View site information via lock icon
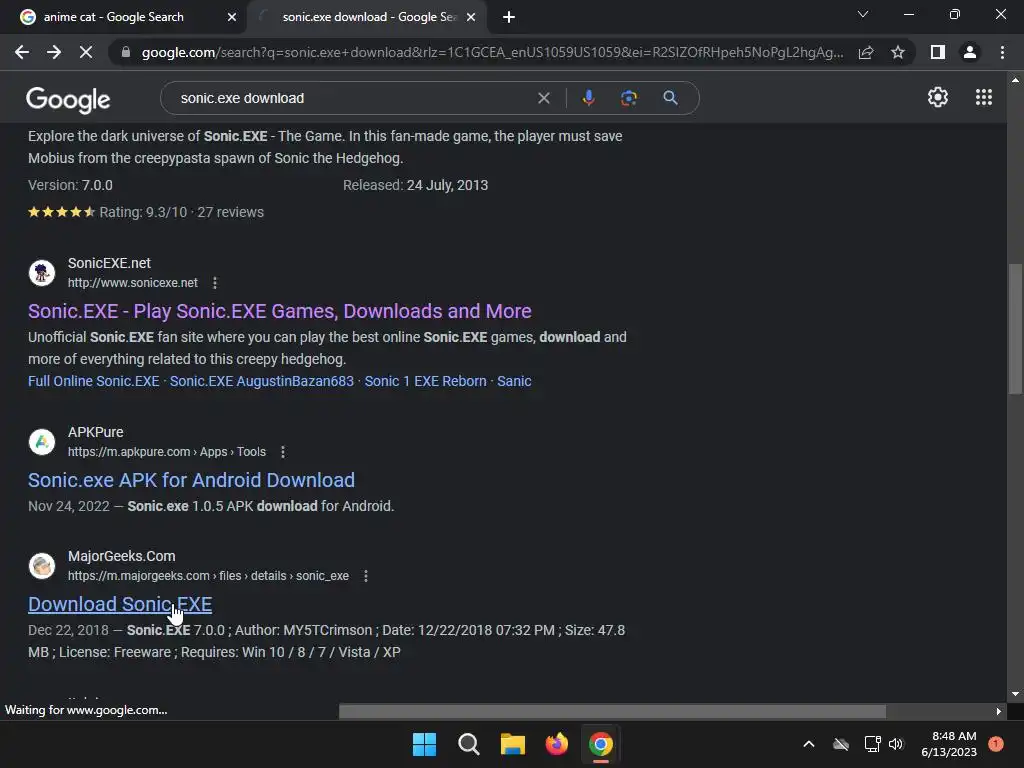This screenshot has height=768, width=1024. [126, 52]
